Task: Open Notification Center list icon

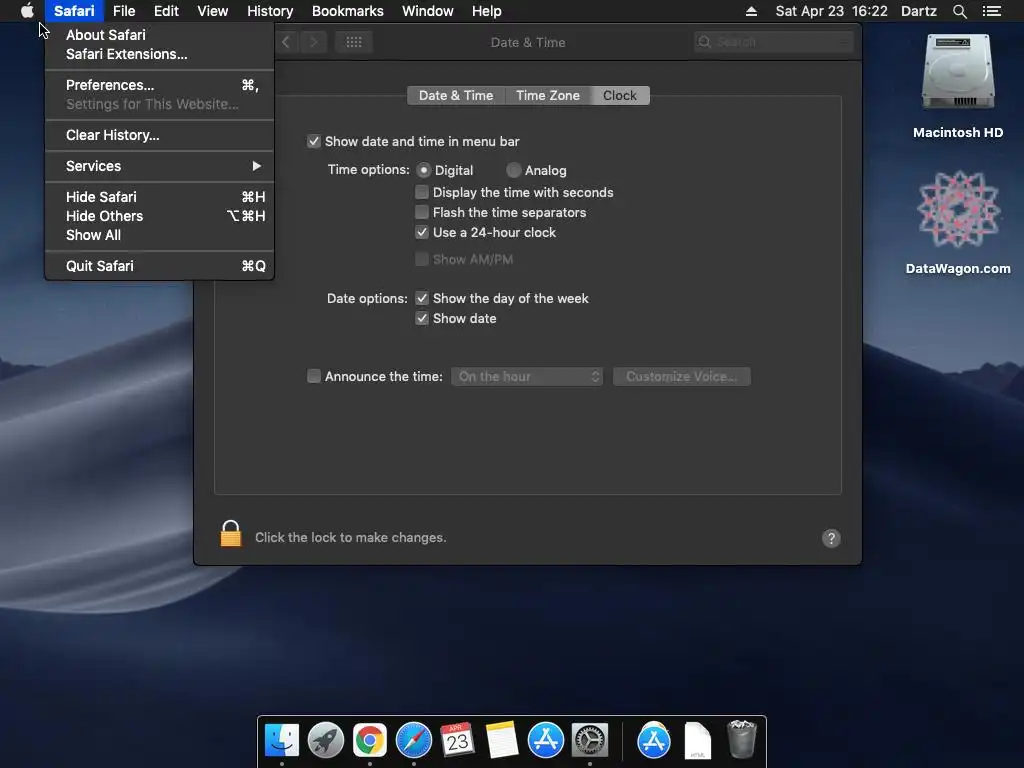Action: pyautogui.click(x=991, y=11)
